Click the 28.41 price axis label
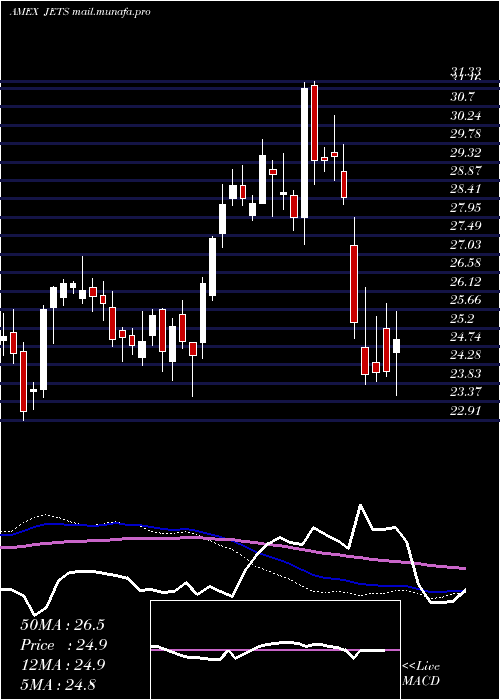Screen dimensions: 500x700 pos(466,189)
